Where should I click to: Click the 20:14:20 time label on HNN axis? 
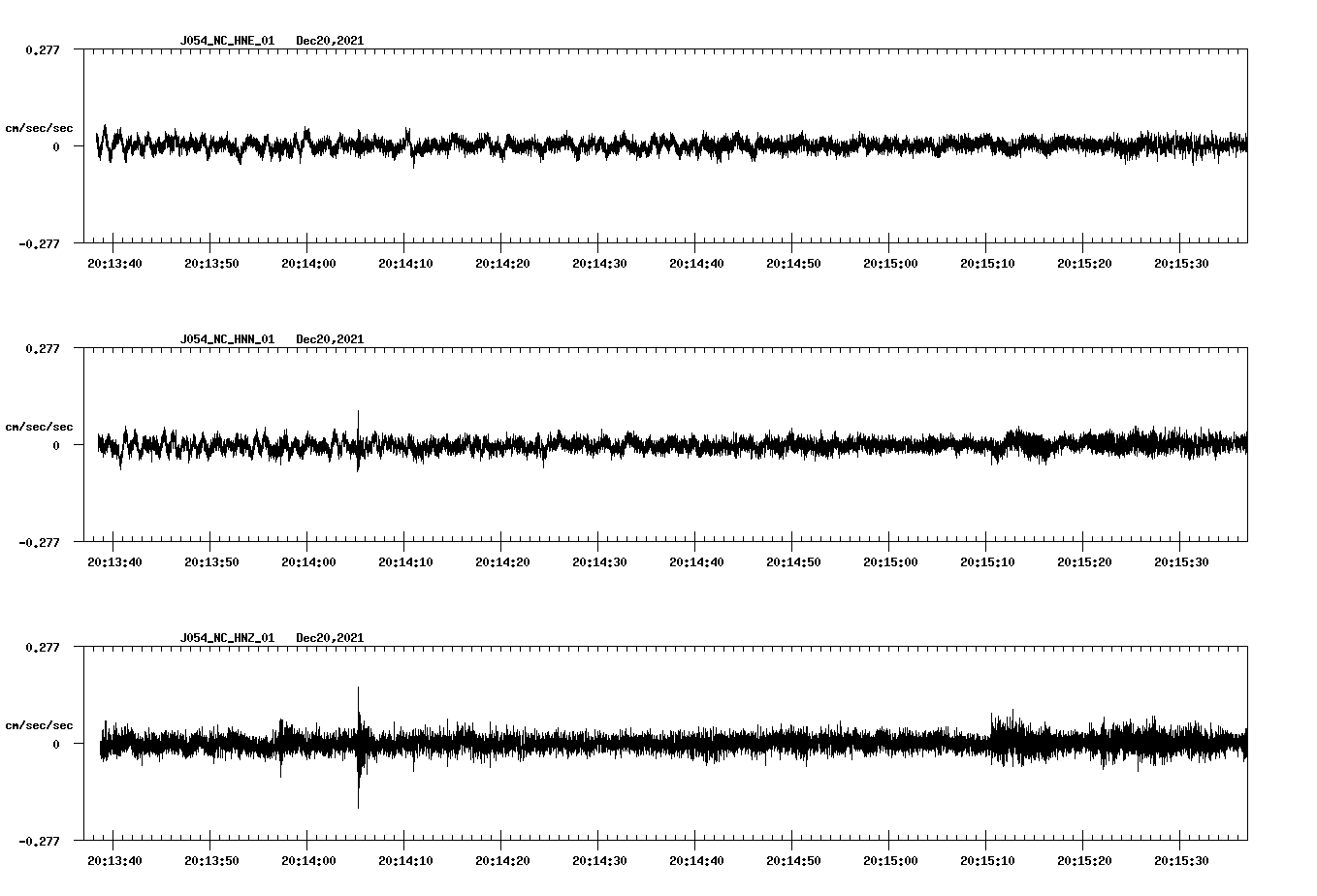502,561
